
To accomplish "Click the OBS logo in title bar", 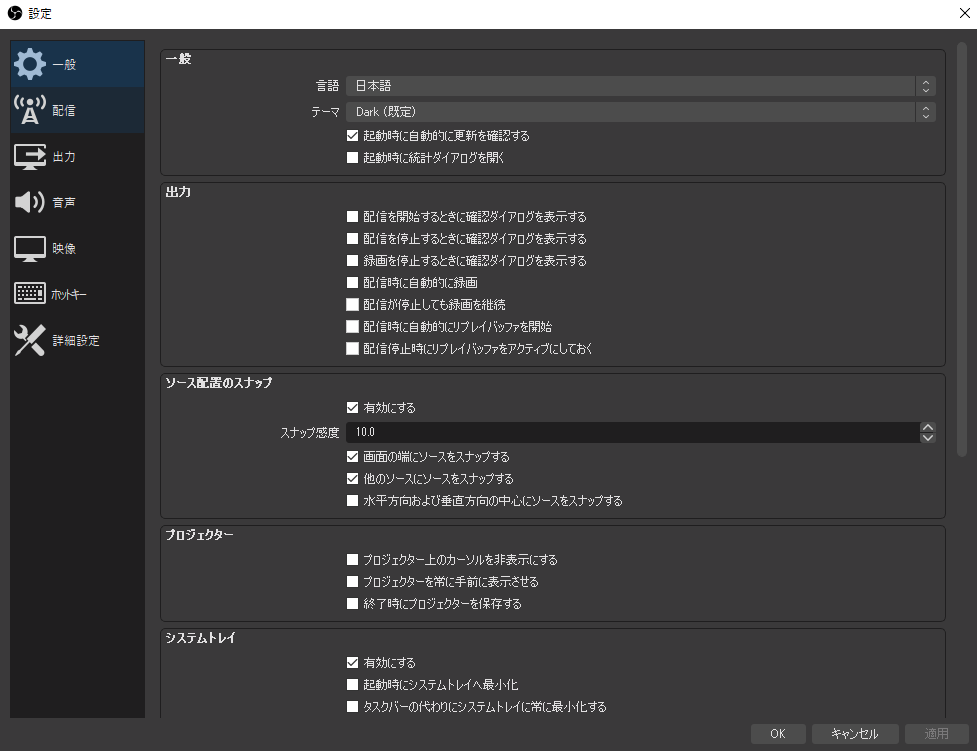I will point(14,13).
